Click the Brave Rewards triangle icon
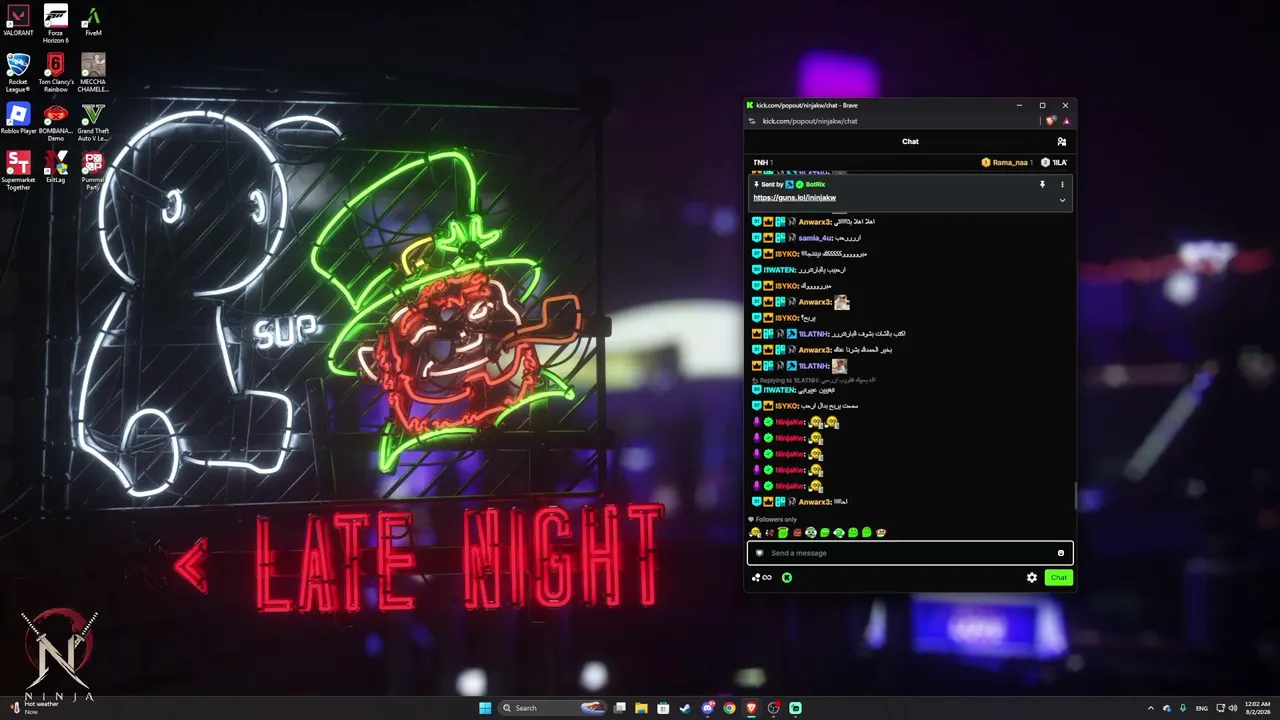Image resolution: width=1280 pixels, height=720 pixels. click(1067, 121)
